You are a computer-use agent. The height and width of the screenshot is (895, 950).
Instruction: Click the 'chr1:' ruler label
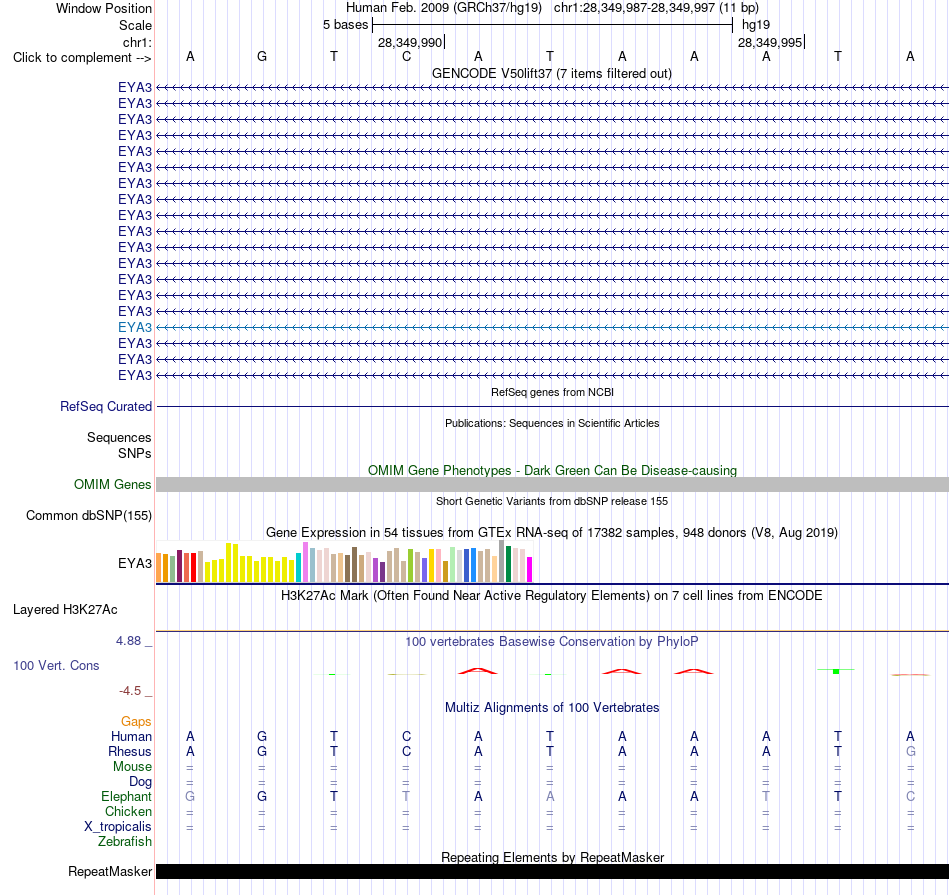point(137,42)
